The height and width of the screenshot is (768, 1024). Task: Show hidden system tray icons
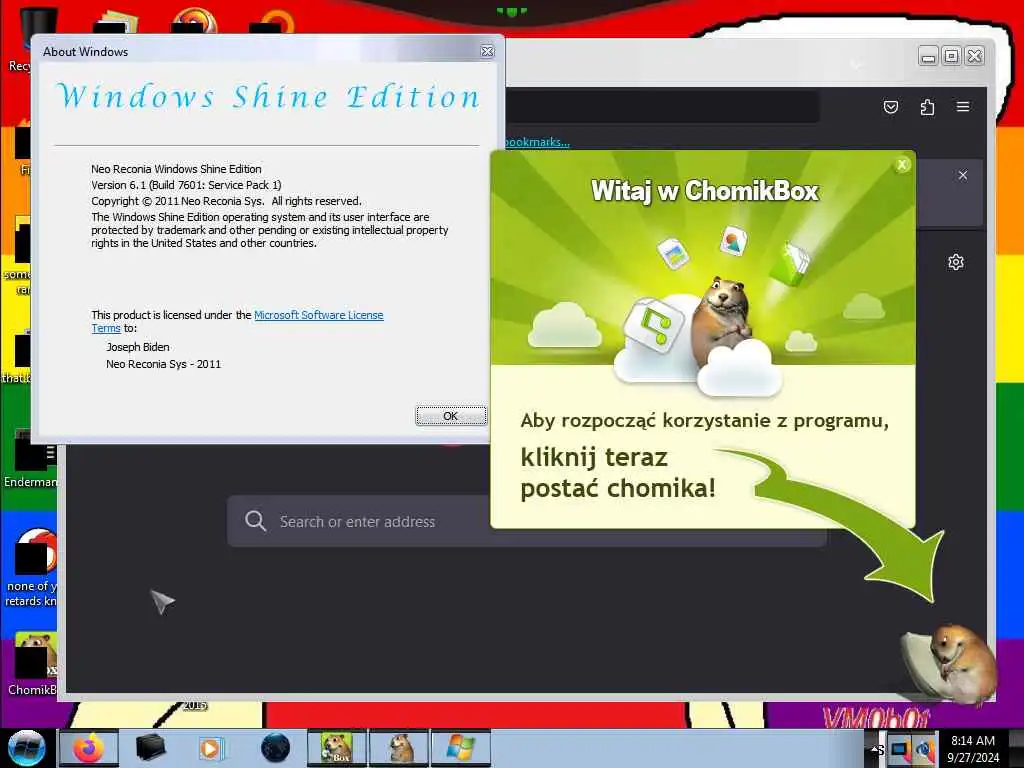[875, 749]
